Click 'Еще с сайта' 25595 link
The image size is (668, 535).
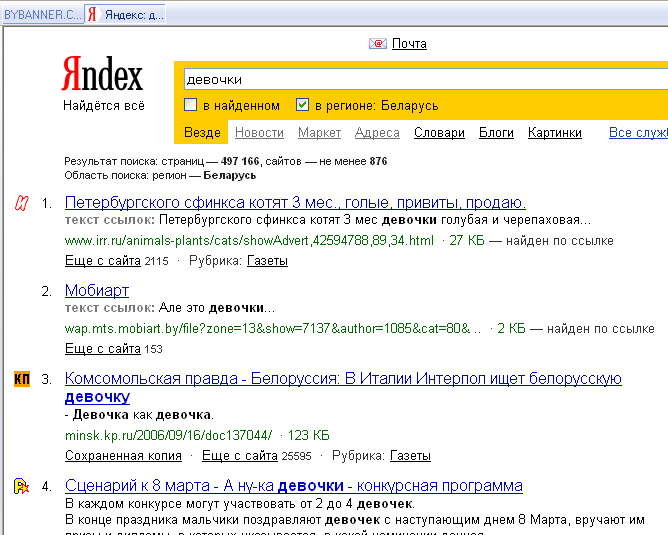[240, 456]
